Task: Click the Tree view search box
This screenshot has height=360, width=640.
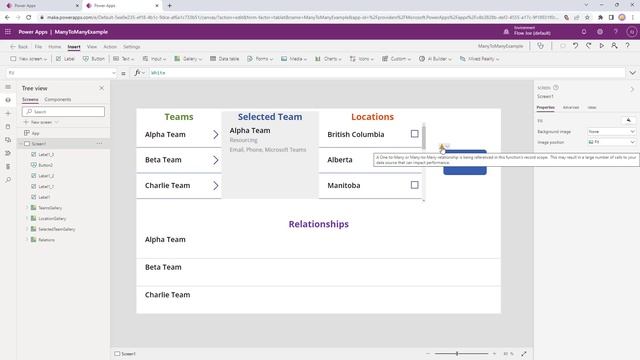Action: tap(63, 111)
